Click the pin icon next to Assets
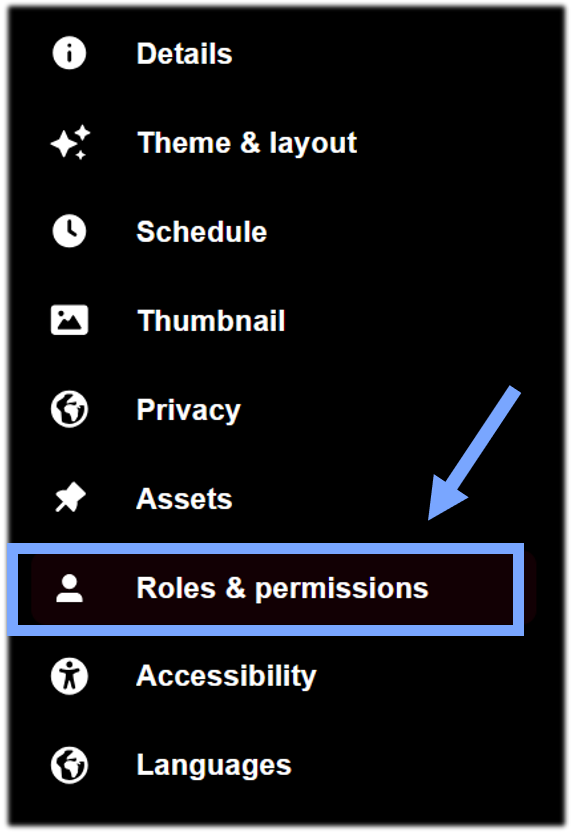The width and height of the screenshot is (572, 834). pos(70,497)
